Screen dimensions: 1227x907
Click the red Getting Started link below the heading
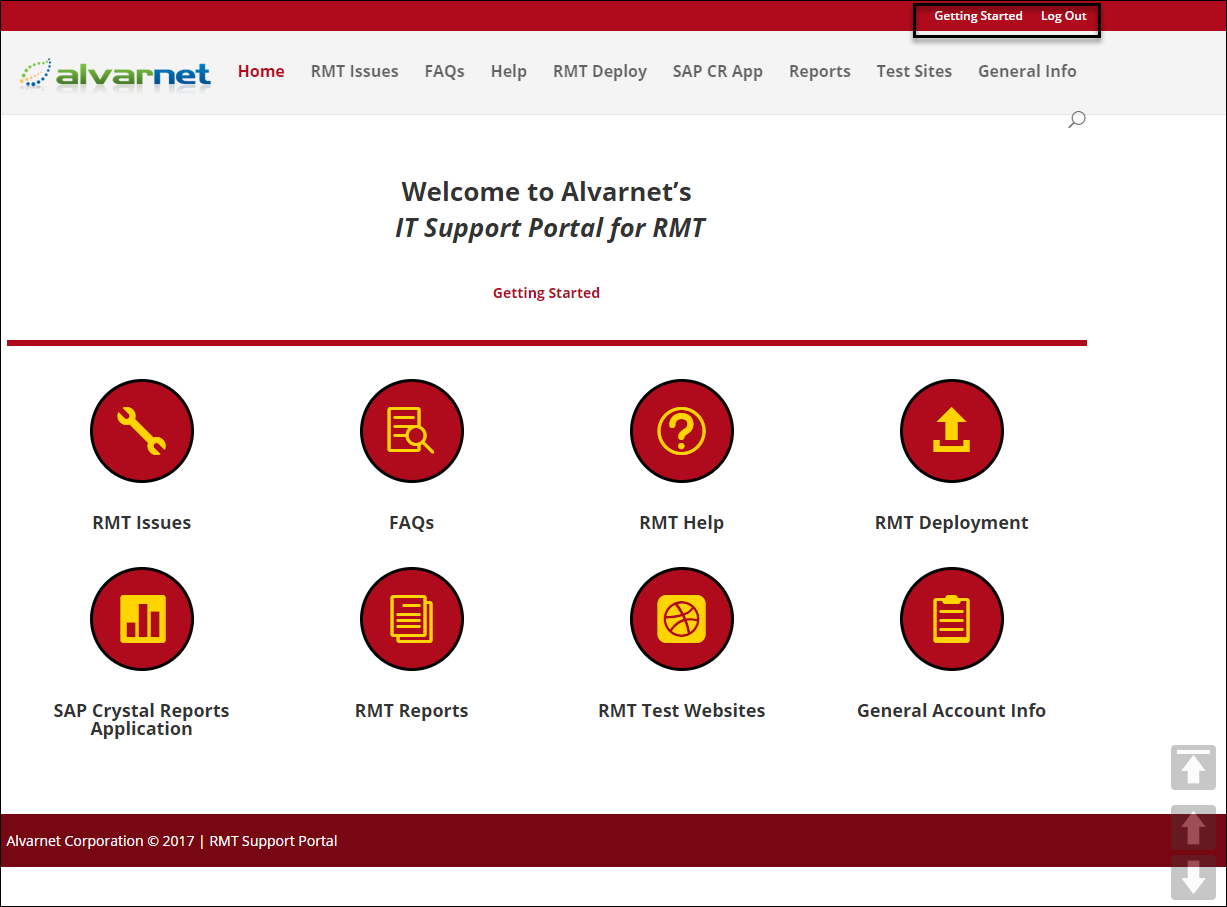point(546,293)
